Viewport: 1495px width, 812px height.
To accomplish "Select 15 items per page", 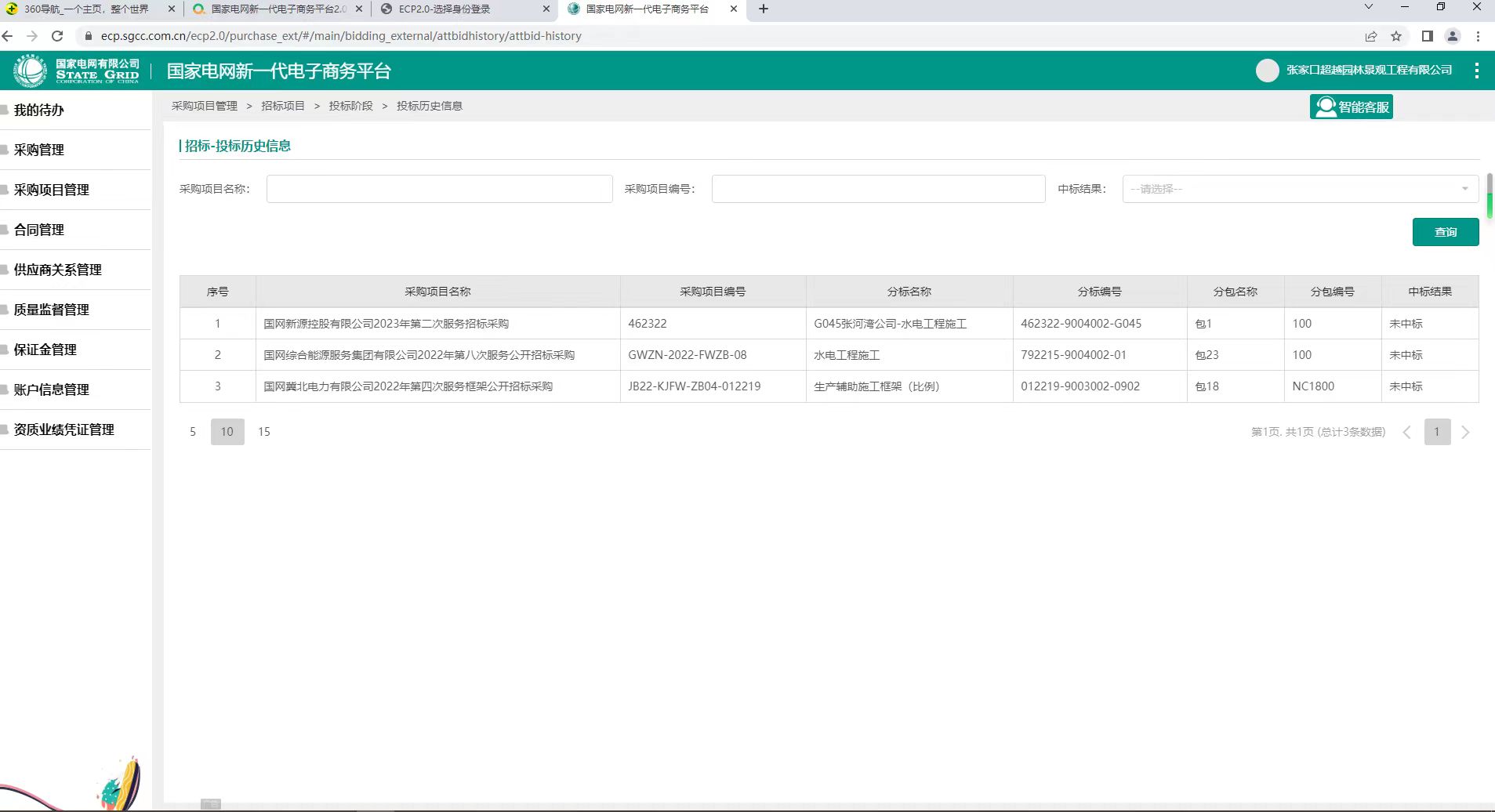I will coord(264,432).
